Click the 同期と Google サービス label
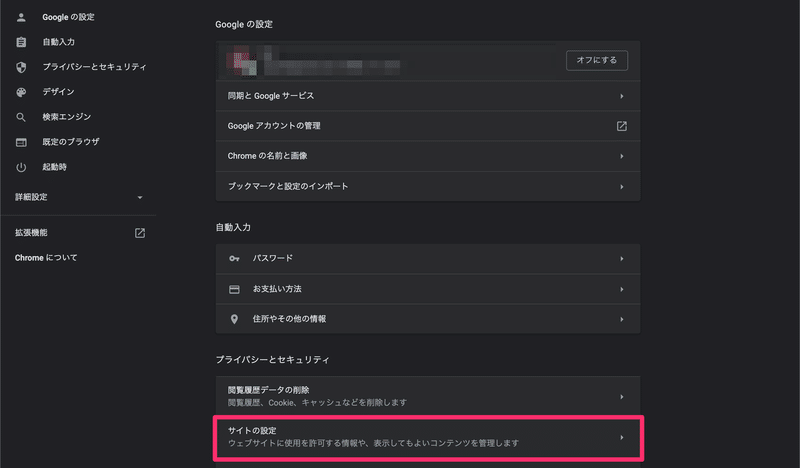 (271, 96)
